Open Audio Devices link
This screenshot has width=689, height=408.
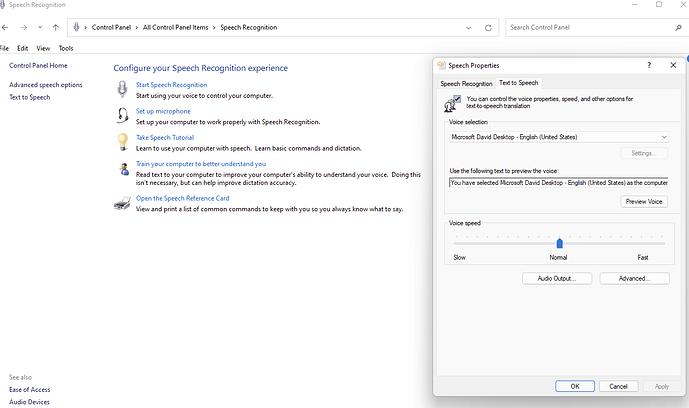point(29,402)
